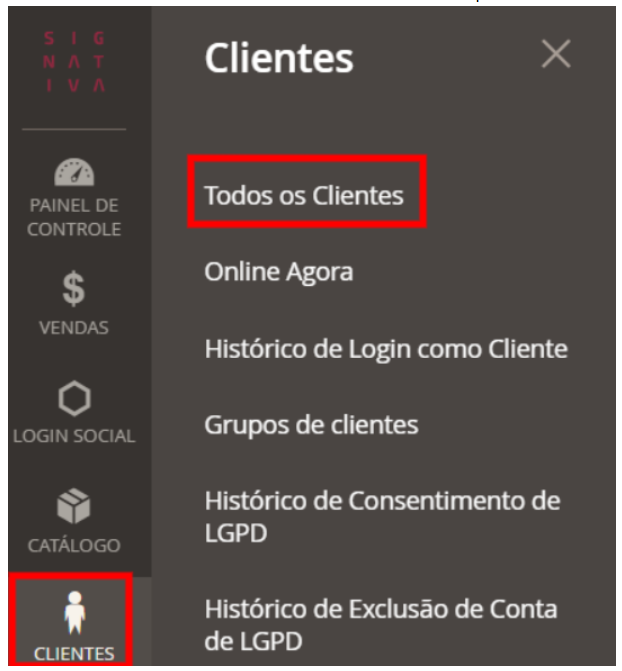Open Painel de Controle via the gauge icon
622x671 pixels.
(x=74, y=172)
